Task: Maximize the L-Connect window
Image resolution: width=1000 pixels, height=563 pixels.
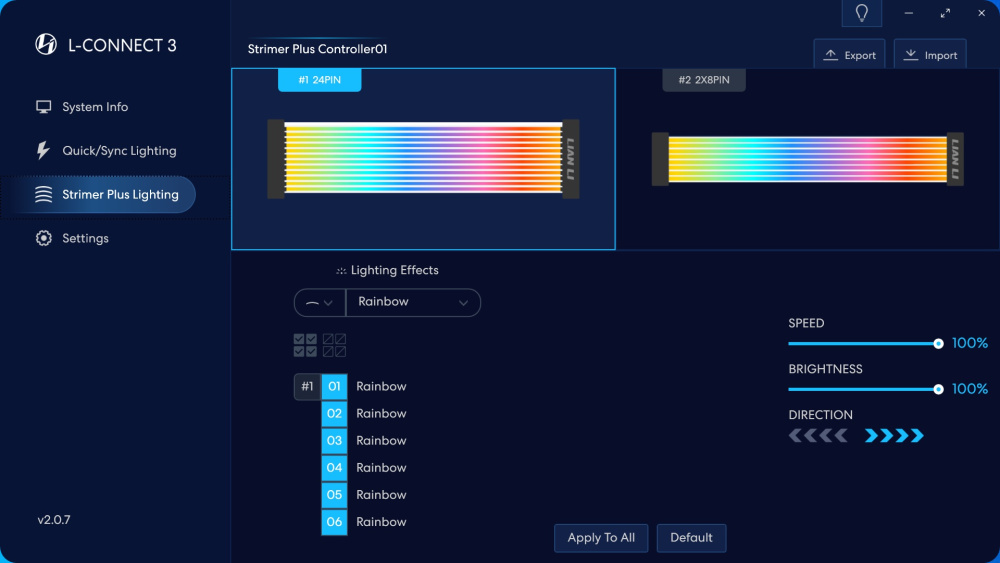Action: click(x=945, y=13)
